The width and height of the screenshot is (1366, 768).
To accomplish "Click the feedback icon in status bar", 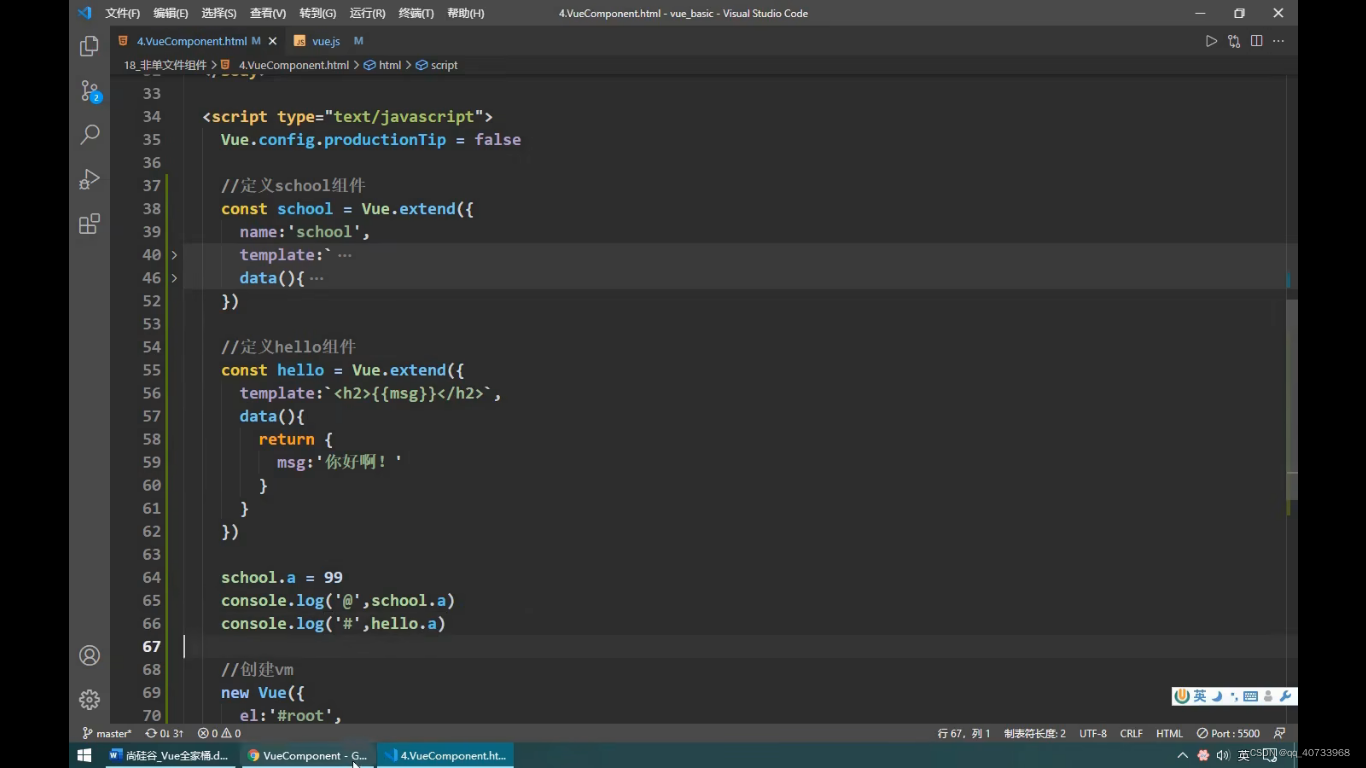I will [1279, 733].
